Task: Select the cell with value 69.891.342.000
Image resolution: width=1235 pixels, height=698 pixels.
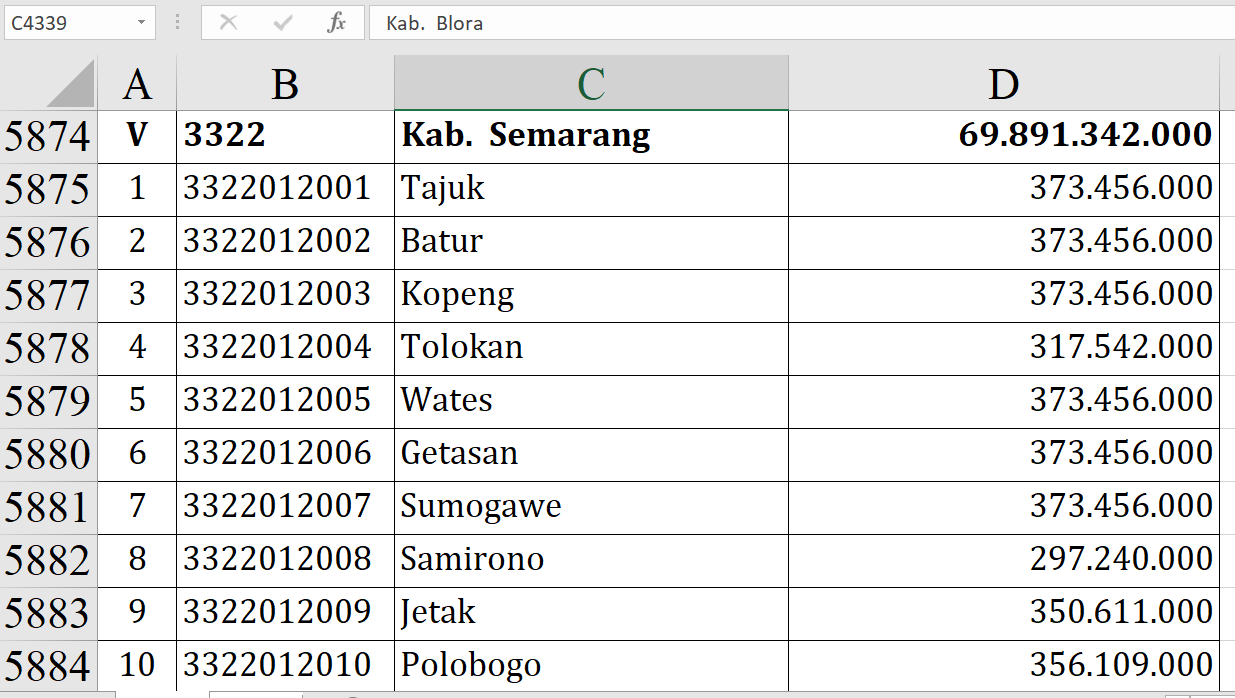Action: [x=1003, y=136]
